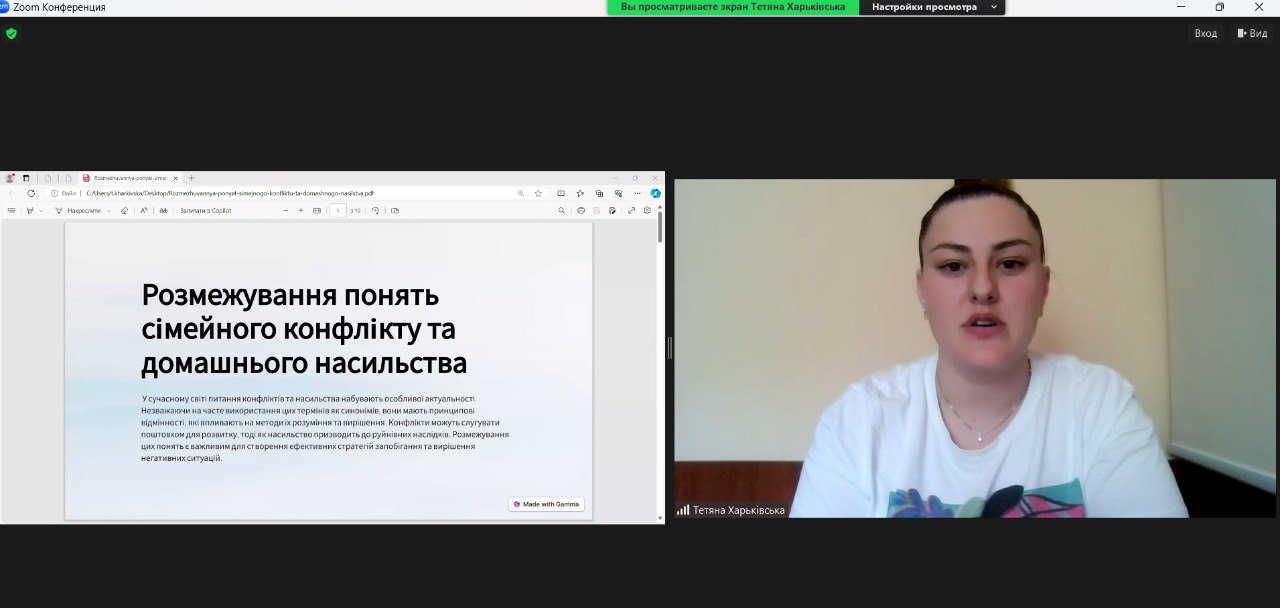This screenshot has height=608, width=1280.
Task: Zoom in the PDF with plus
Action: (301, 211)
